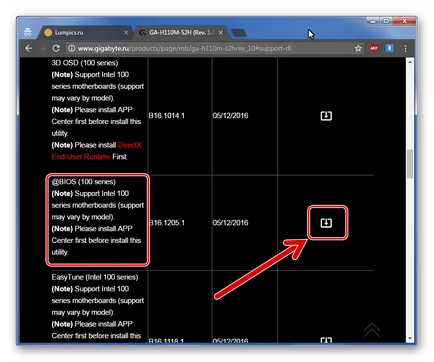434x362 pixels.
Task: Go forward in browser history
Action: point(42,48)
